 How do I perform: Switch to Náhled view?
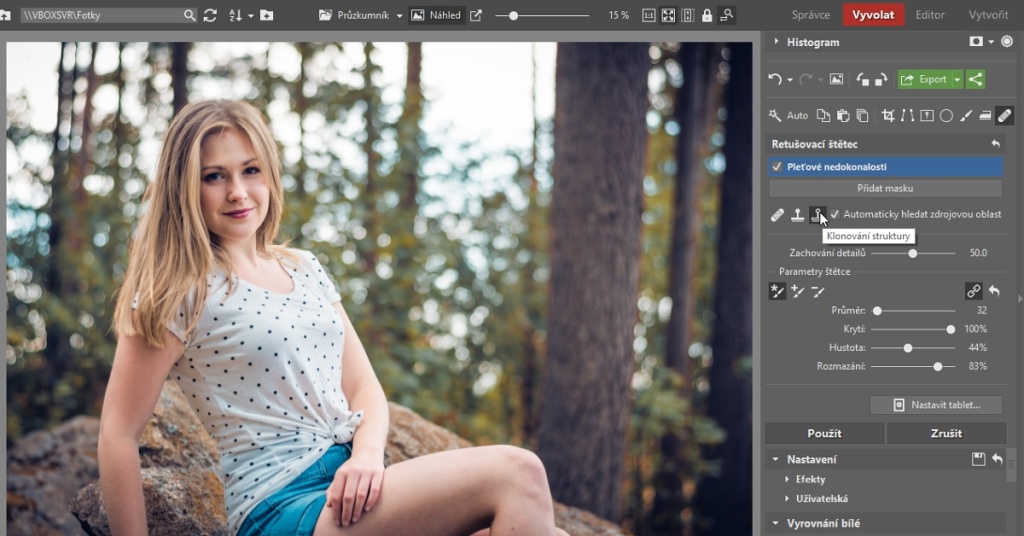[436, 15]
